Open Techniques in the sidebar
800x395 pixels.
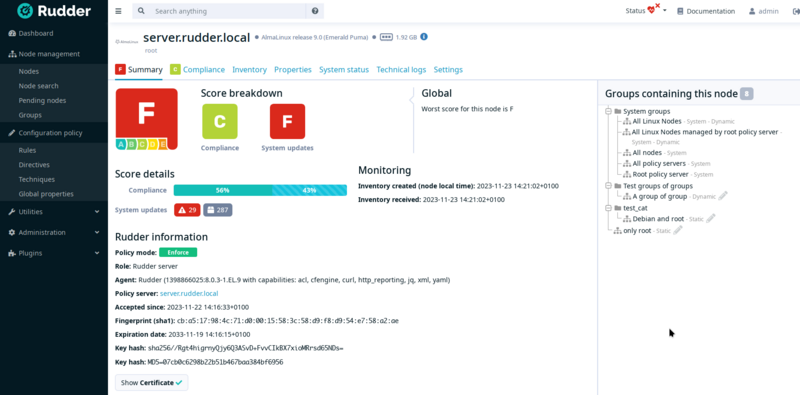click(x=54, y=179)
